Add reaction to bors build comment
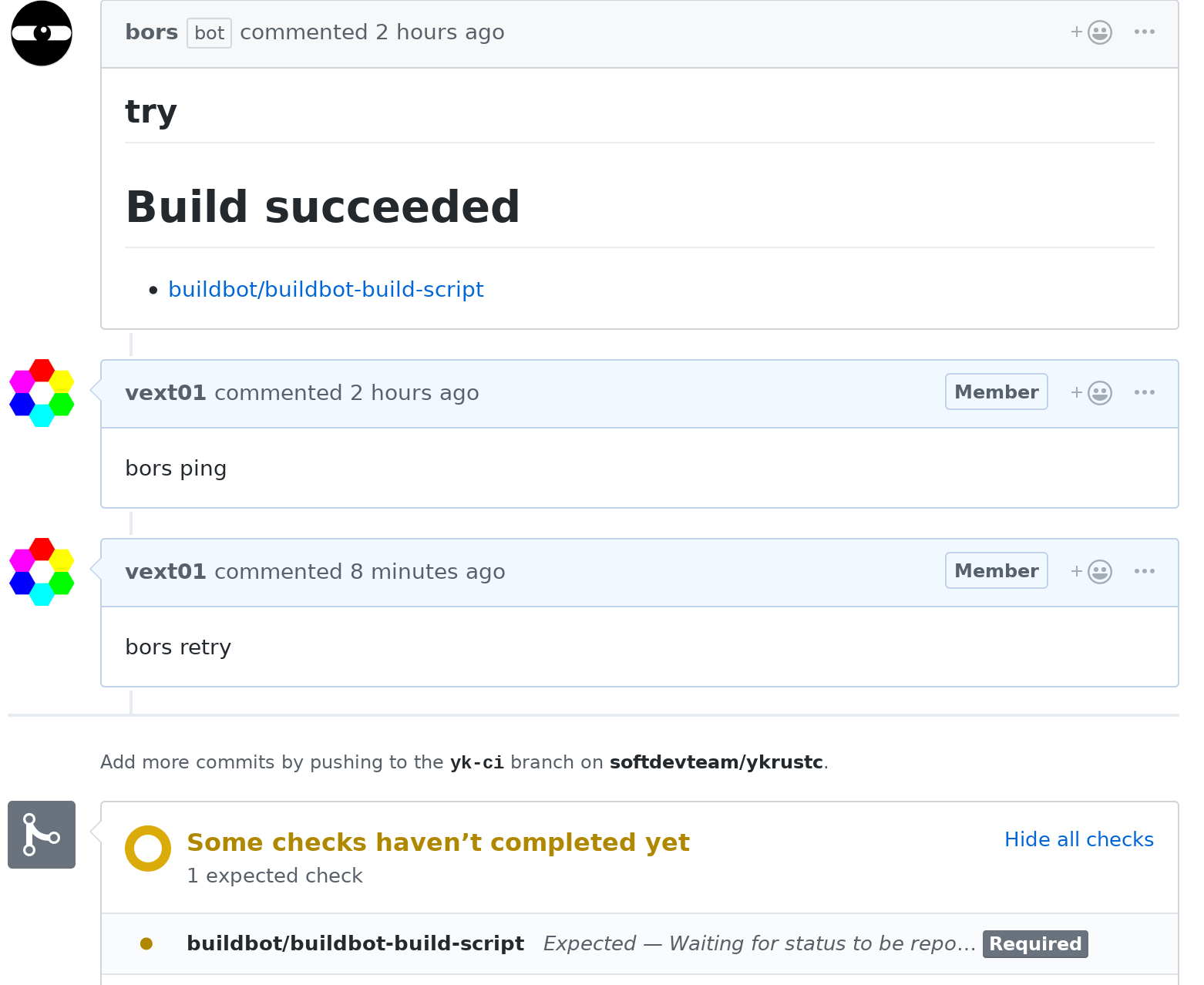Image resolution: width=1204 pixels, height=985 pixels. click(x=1091, y=32)
